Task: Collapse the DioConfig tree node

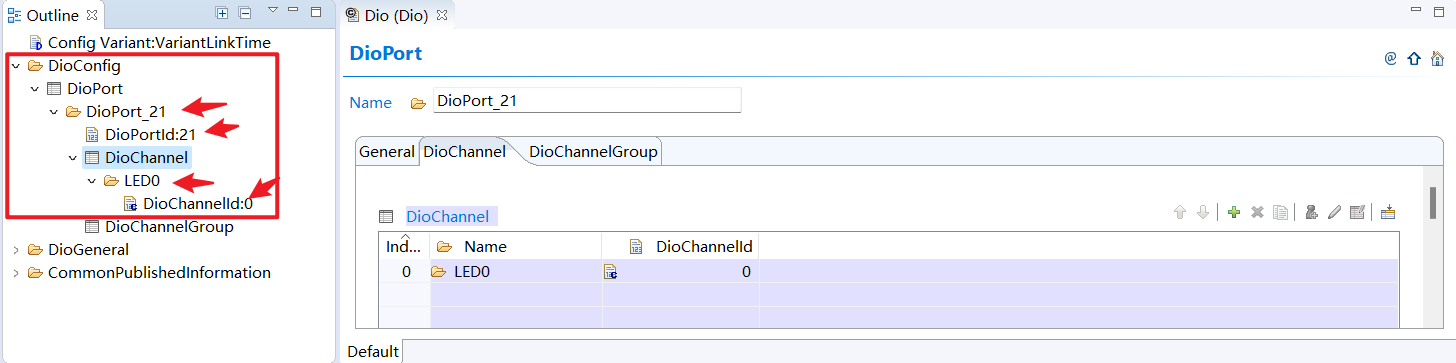Action: coord(15,66)
